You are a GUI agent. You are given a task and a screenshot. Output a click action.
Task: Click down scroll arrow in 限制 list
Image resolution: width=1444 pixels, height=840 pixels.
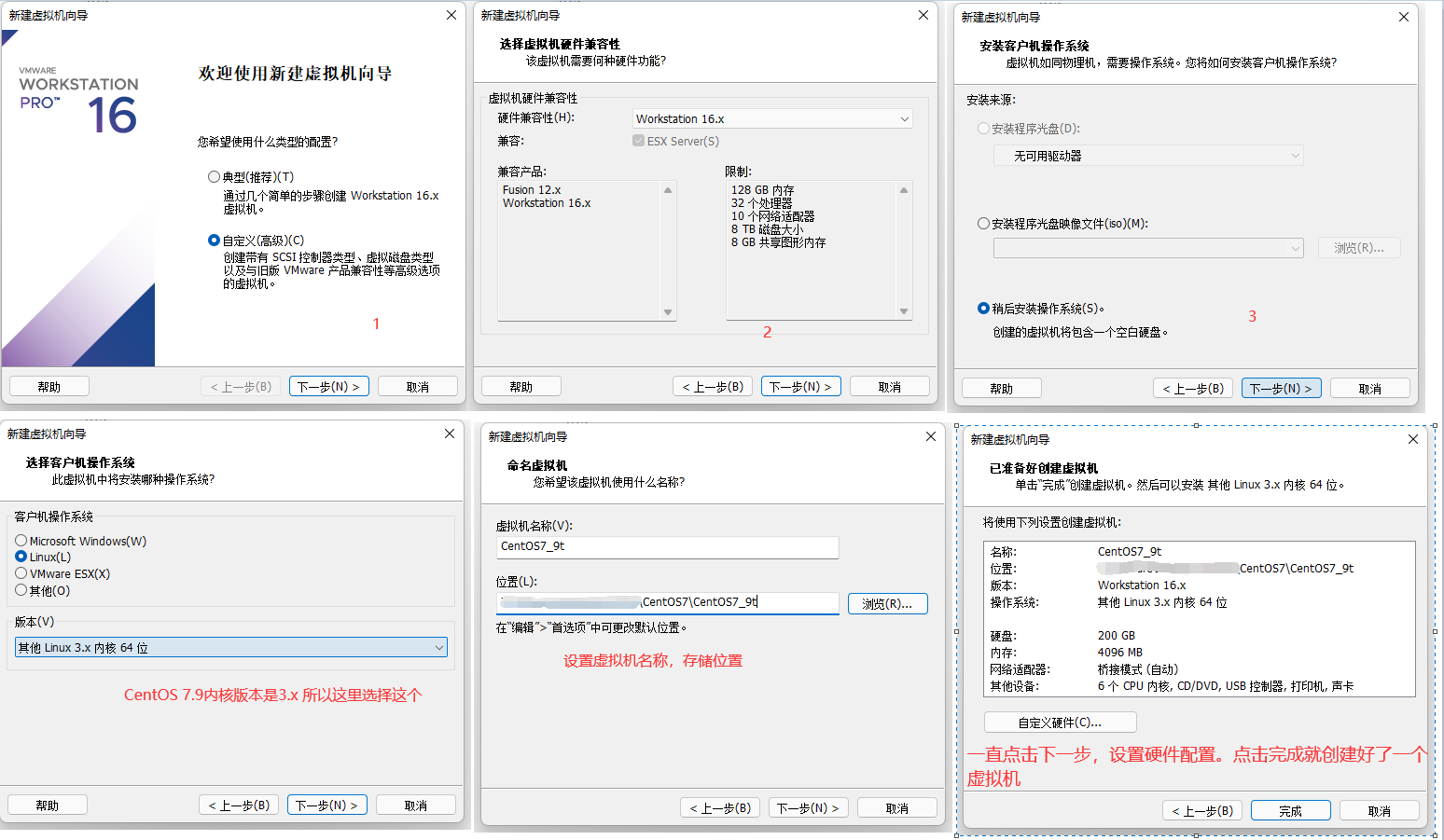point(903,312)
